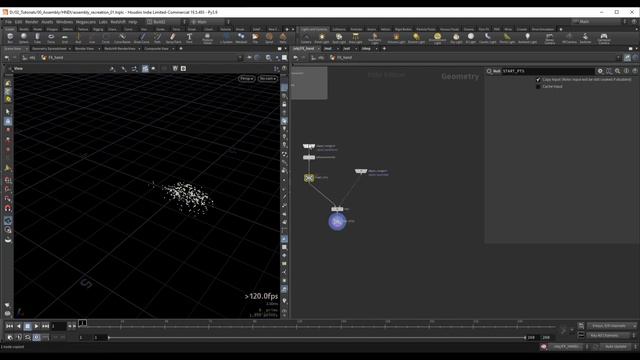The height and width of the screenshot is (360, 640).
Task: Select the blue START_PTS null node
Action: pyautogui.click(x=337, y=222)
